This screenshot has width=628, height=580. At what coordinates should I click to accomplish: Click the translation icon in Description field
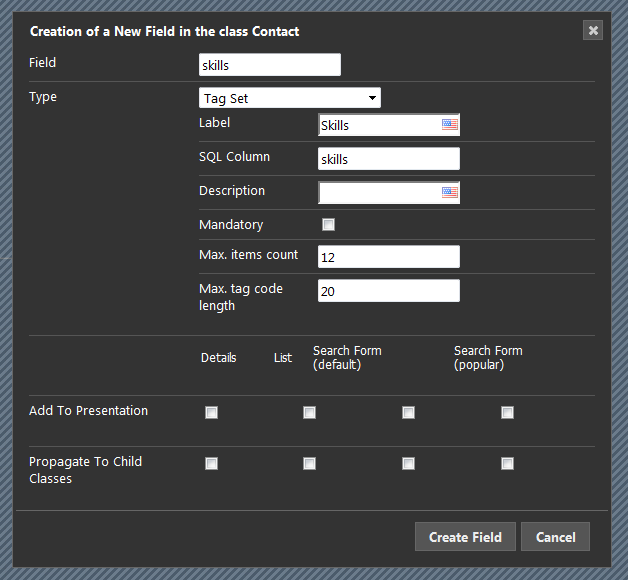pyautogui.click(x=449, y=192)
